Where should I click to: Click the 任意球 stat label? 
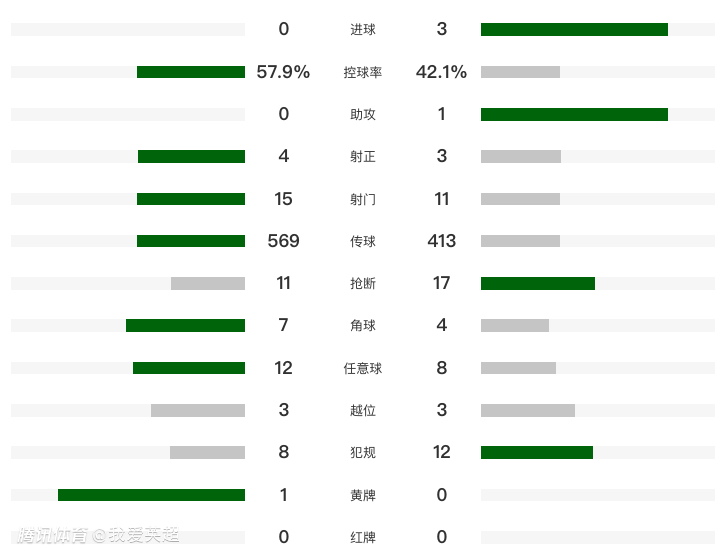coord(363,368)
